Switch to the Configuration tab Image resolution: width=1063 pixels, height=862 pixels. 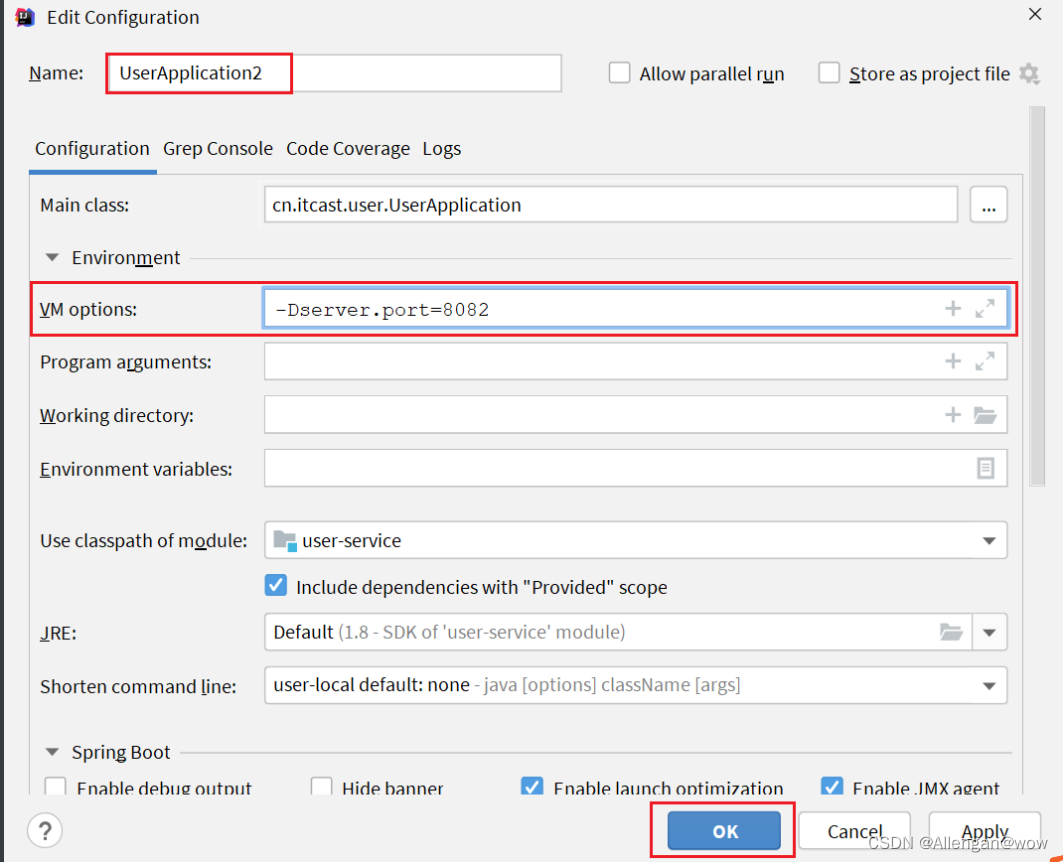coord(92,148)
